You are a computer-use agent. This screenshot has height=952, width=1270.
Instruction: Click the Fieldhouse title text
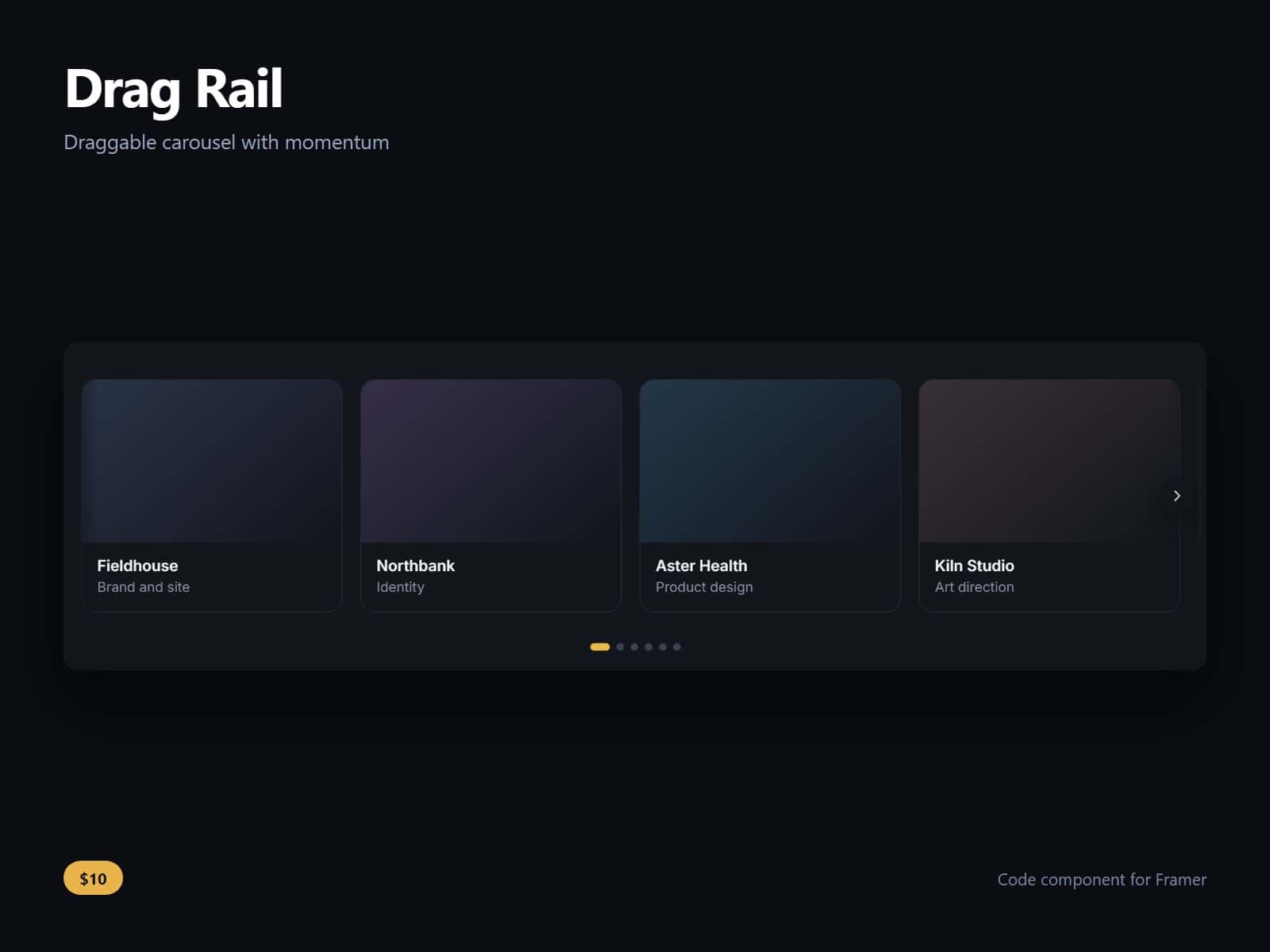tap(137, 566)
